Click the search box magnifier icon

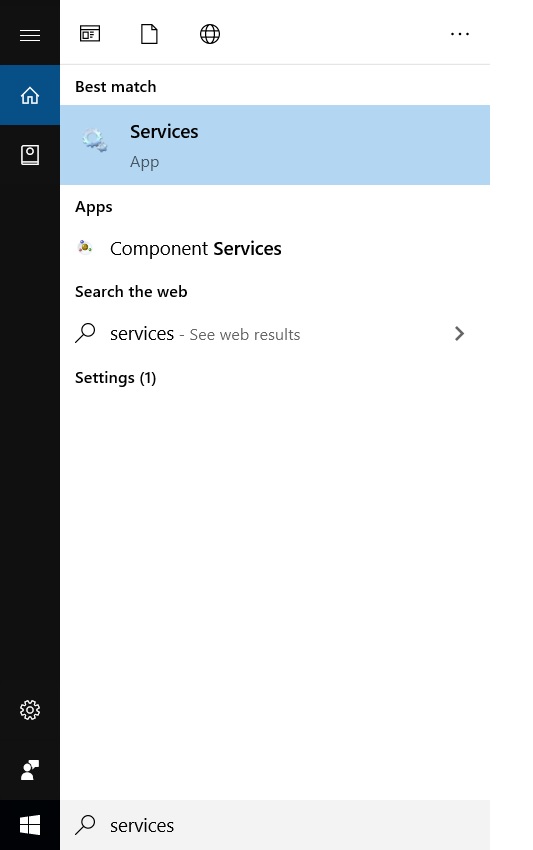coord(85,825)
